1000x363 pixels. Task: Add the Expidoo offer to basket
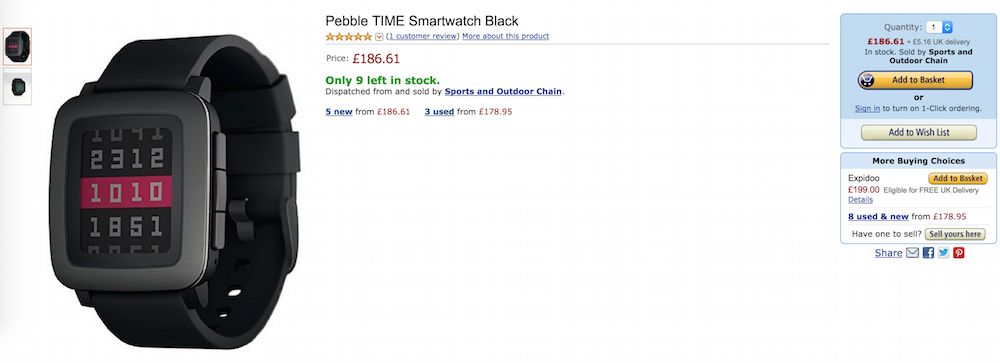click(x=957, y=179)
